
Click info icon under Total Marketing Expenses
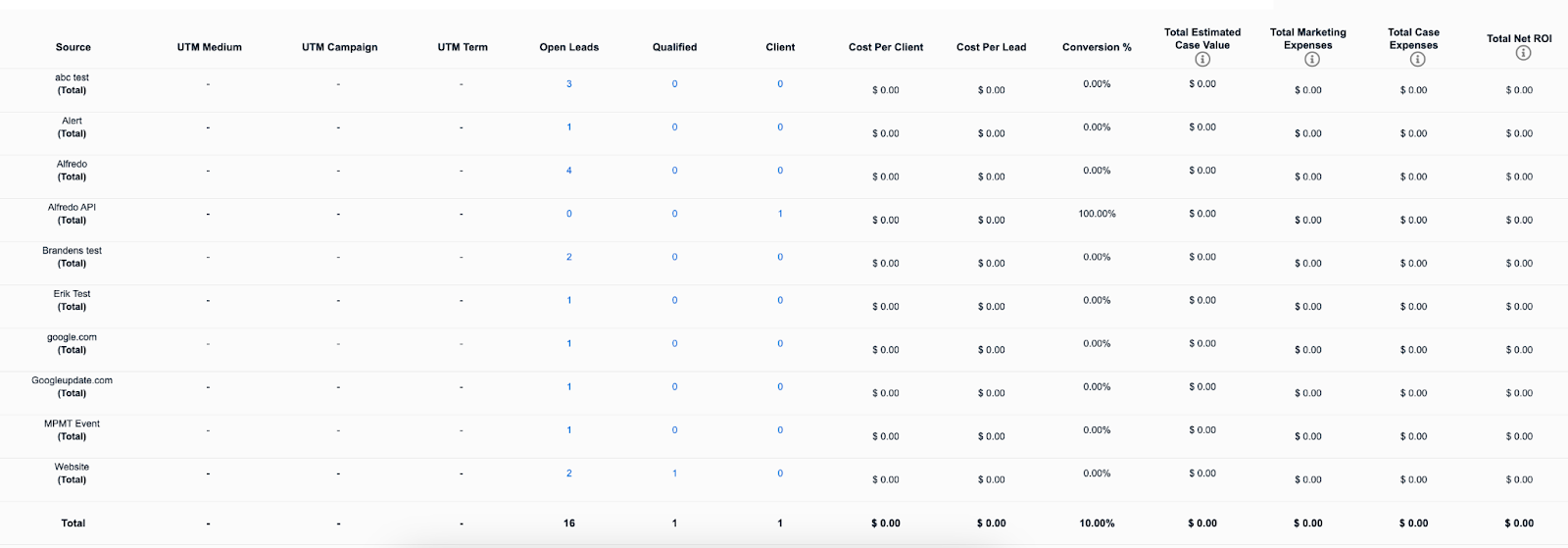[x=1312, y=60]
